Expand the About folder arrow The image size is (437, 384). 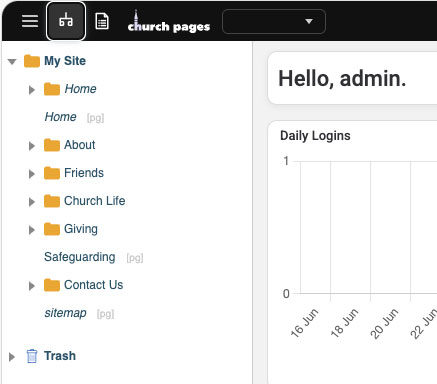coord(32,146)
